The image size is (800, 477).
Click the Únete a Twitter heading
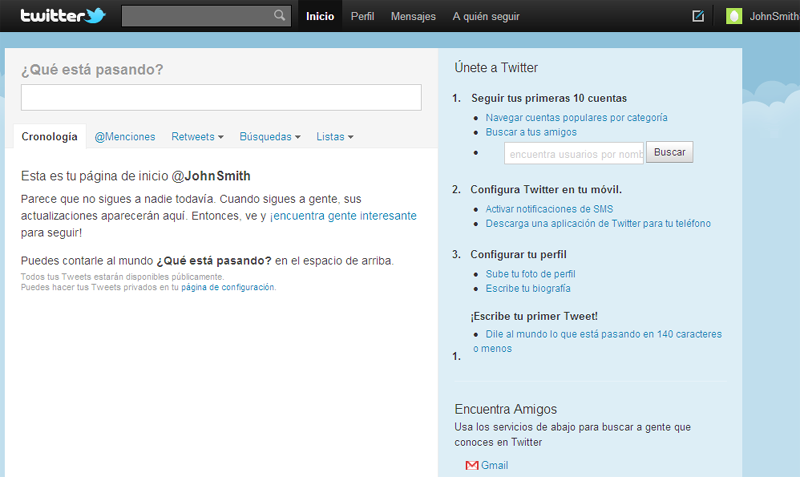coord(496,68)
